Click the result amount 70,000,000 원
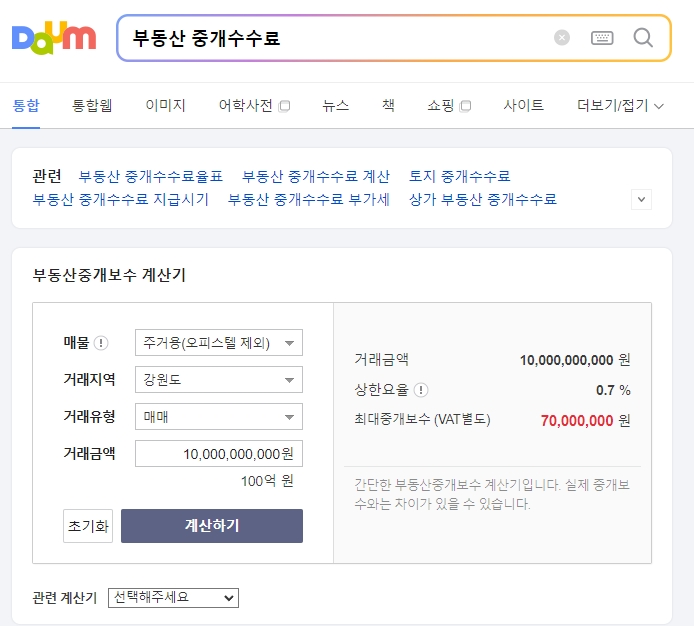 pos(586,420)
